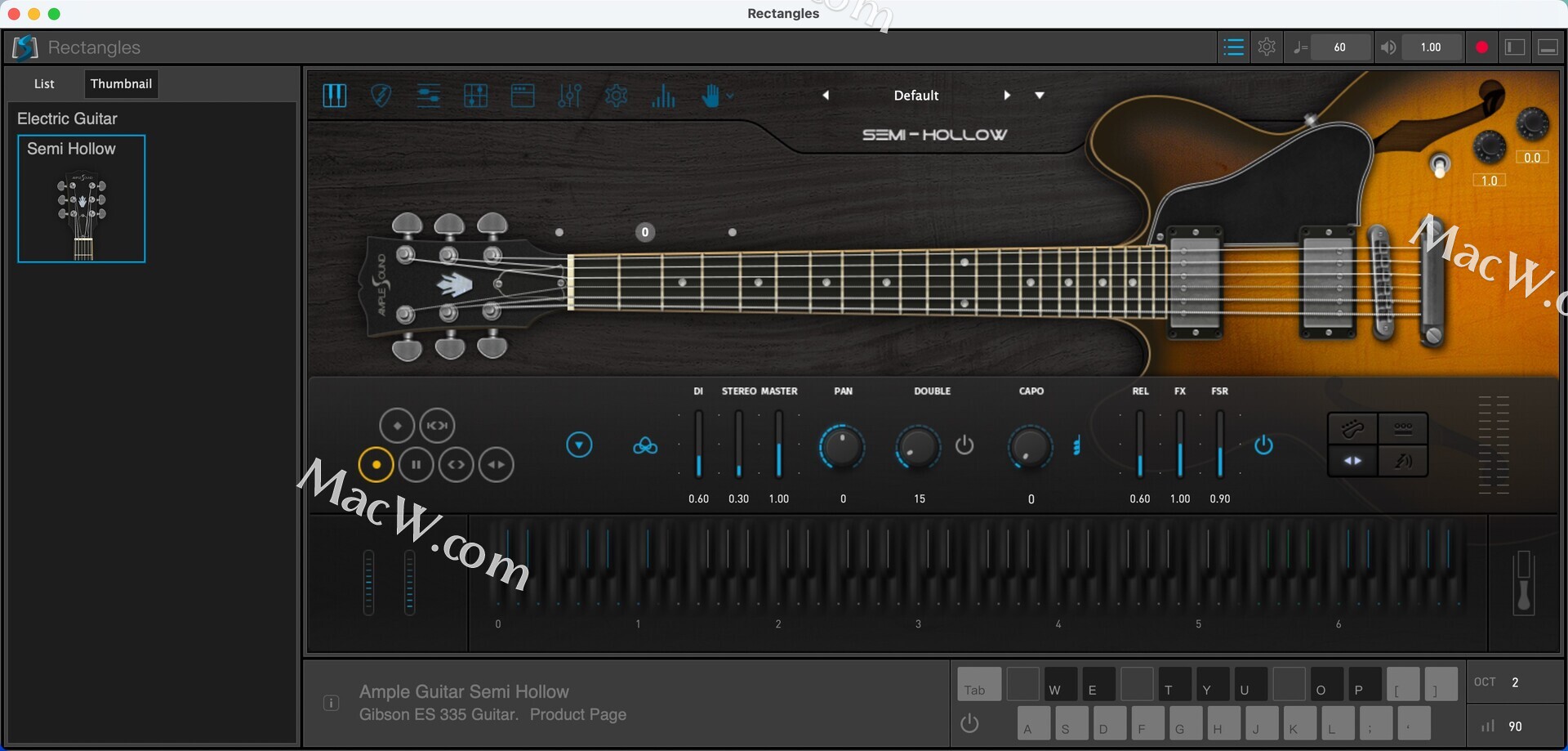Click the three circles icon button
The height and width of the screenshot is (751, 1568).
[1403, 429]
